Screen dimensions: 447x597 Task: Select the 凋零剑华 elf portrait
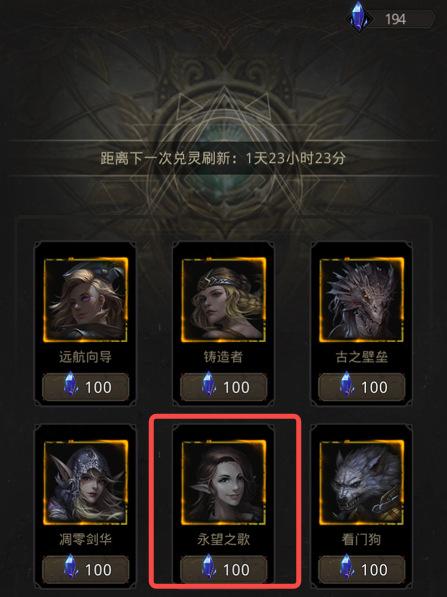[85, 482]
